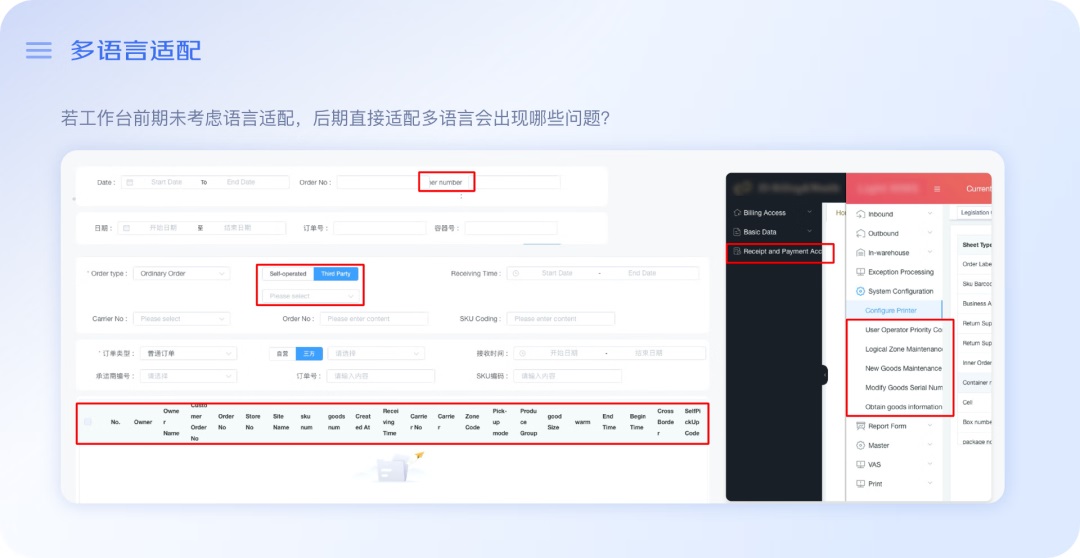Click the Receipt and Payment icon
1080x558 pixels.
[737, 251]
